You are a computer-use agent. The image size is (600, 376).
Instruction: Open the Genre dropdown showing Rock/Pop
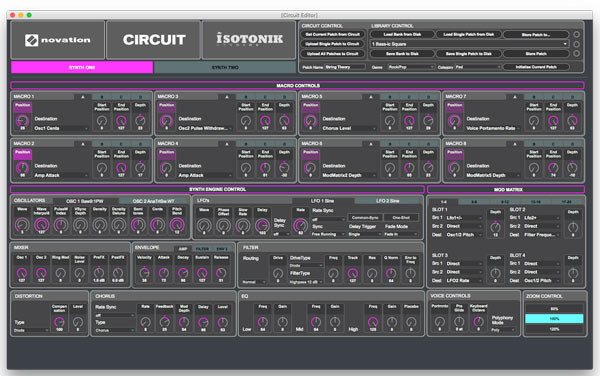411,67
